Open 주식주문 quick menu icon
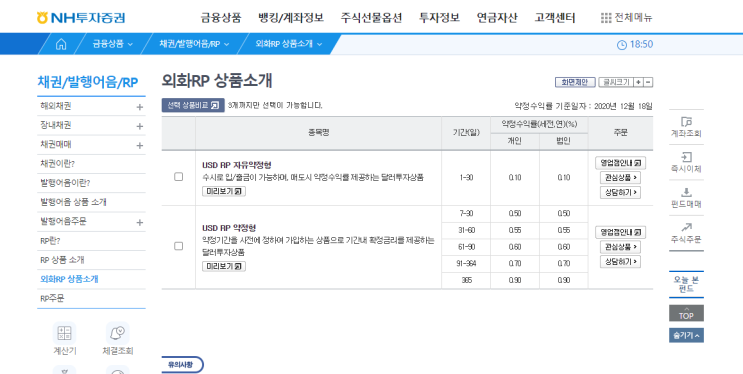 tap(686, 233)
